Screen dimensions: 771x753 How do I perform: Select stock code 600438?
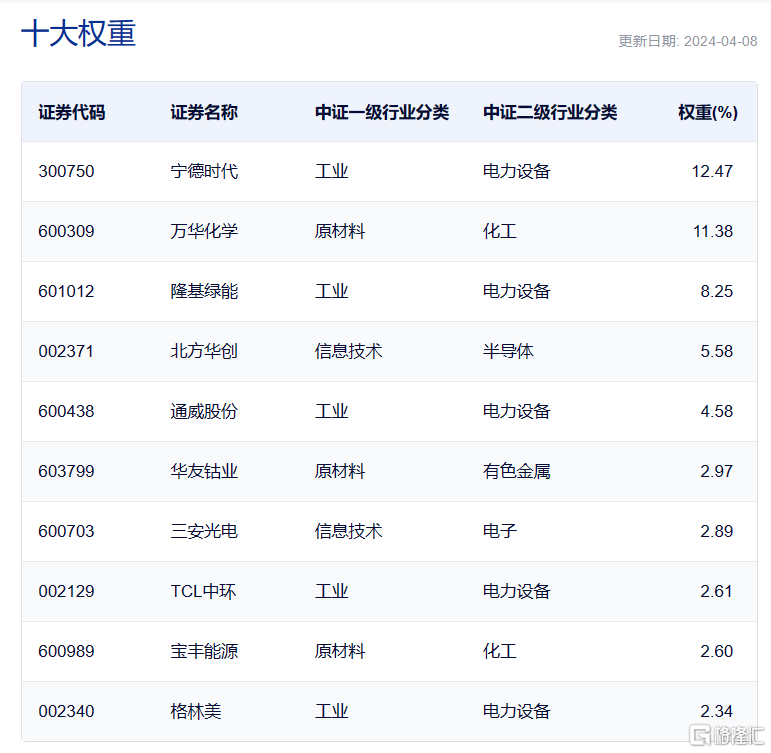(66, 411)
